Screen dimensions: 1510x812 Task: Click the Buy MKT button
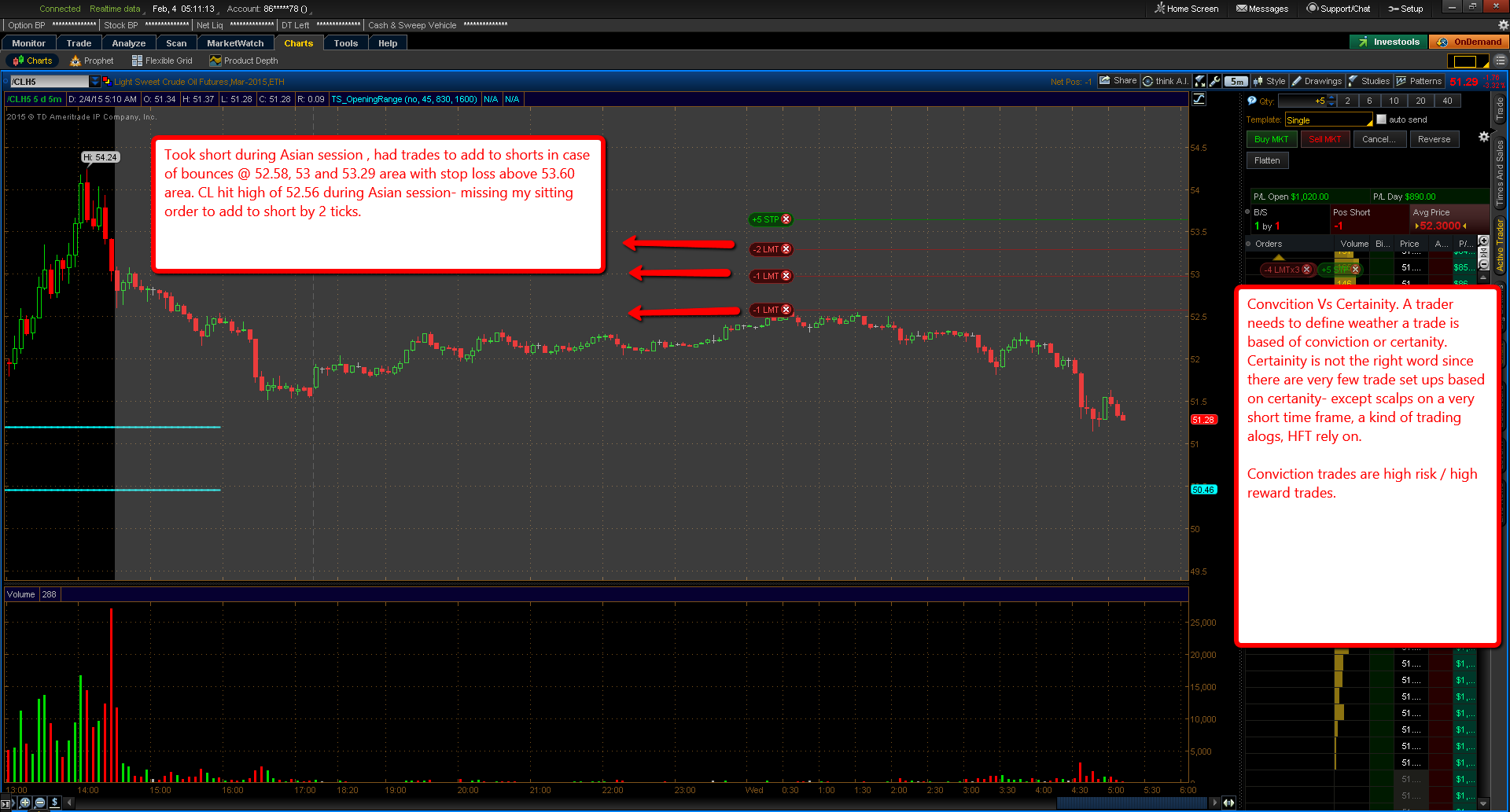click(1271, 139)
